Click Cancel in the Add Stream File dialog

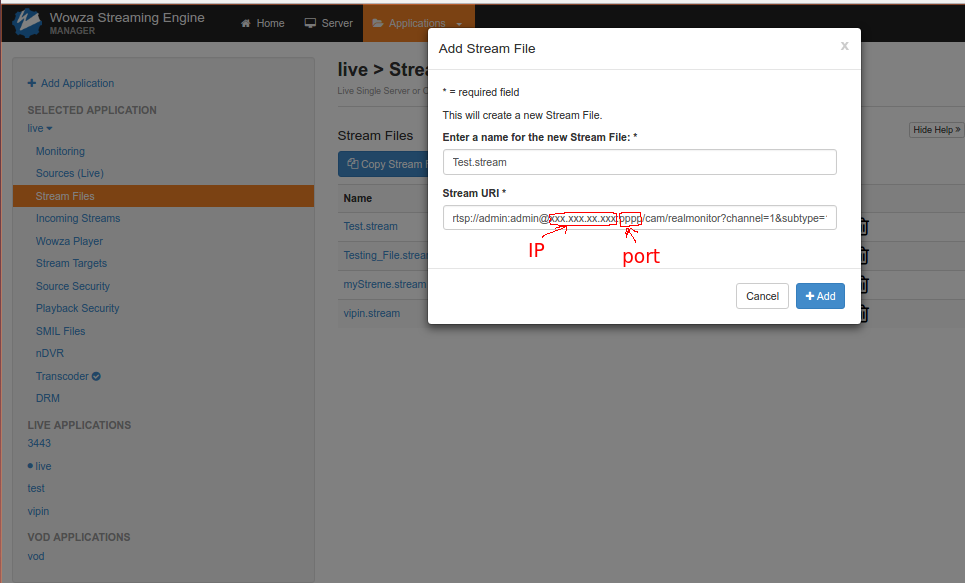pyautogui.click(x=762, y=296)
